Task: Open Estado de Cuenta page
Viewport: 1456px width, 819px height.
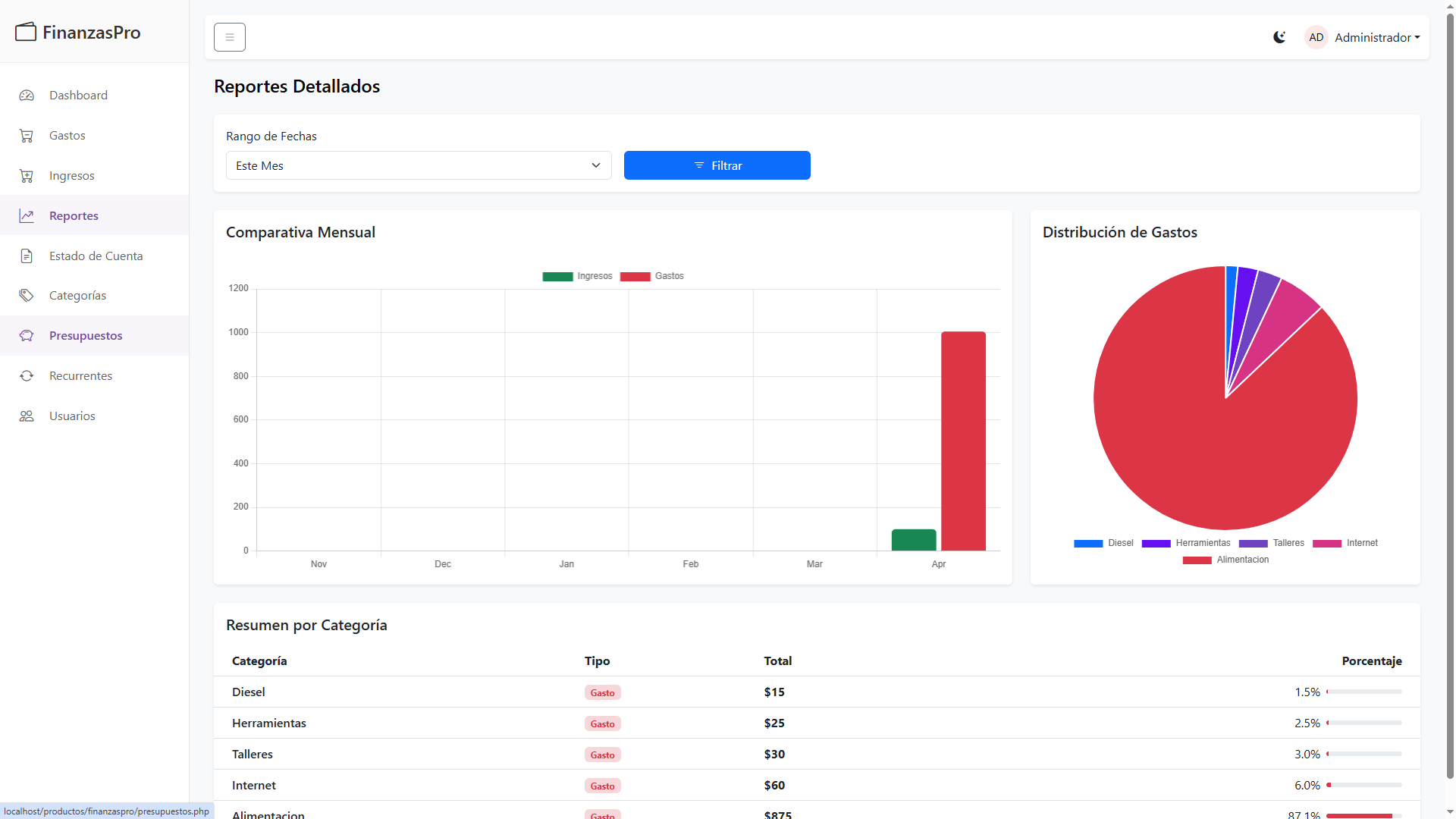Action: pyautogui.click(x=94, y=256)
